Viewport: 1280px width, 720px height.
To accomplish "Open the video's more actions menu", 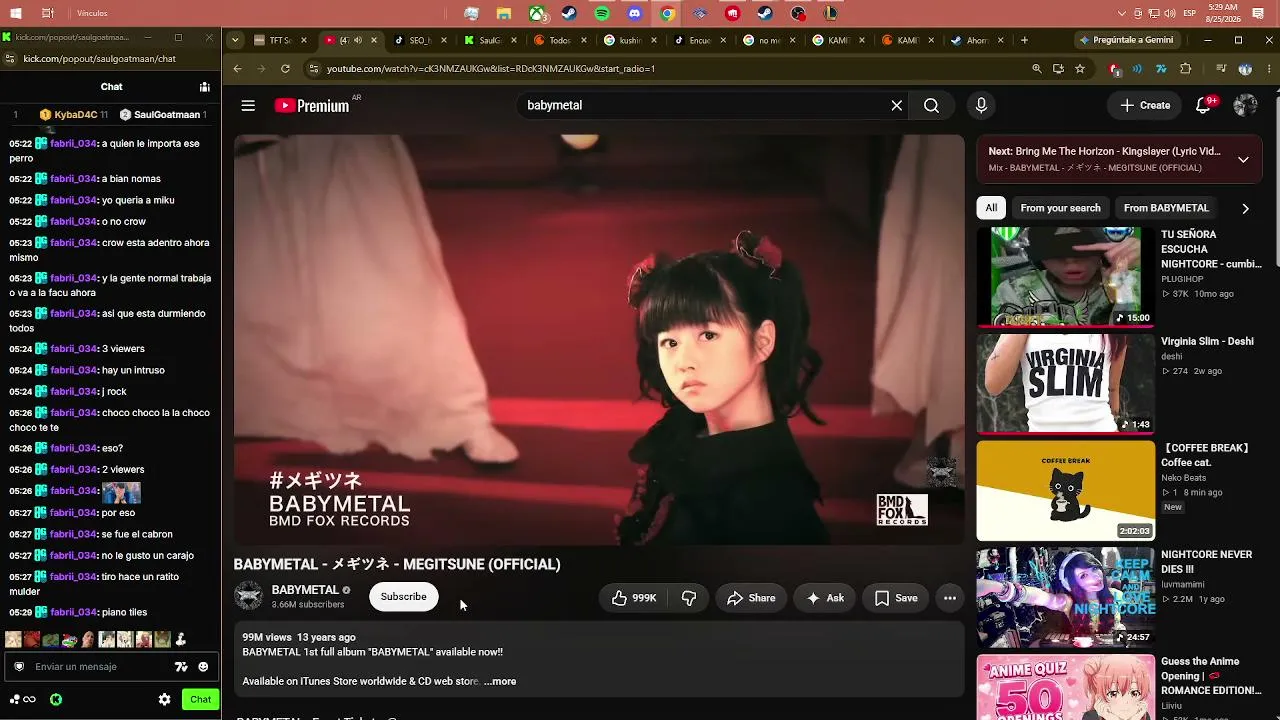I will coord(950,598).
